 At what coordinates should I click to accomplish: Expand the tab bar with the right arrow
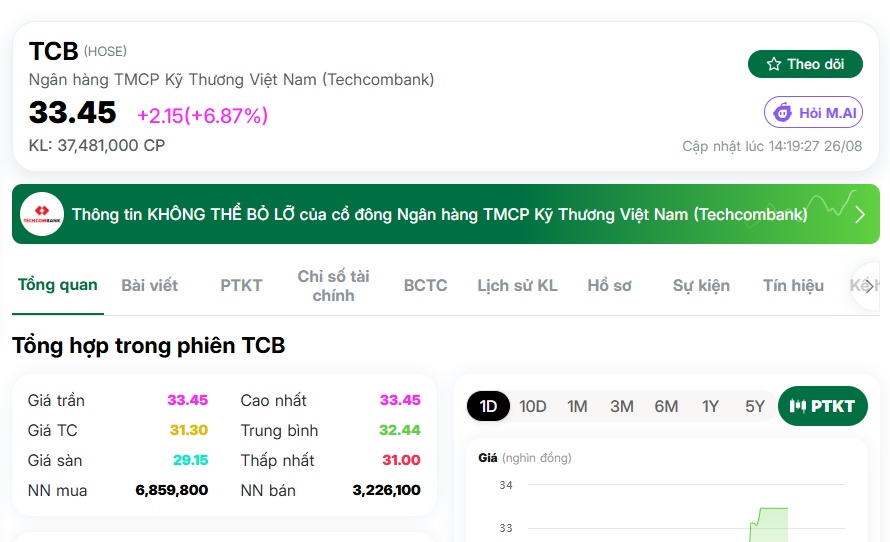pyautogui.click(x=868, y=286)
